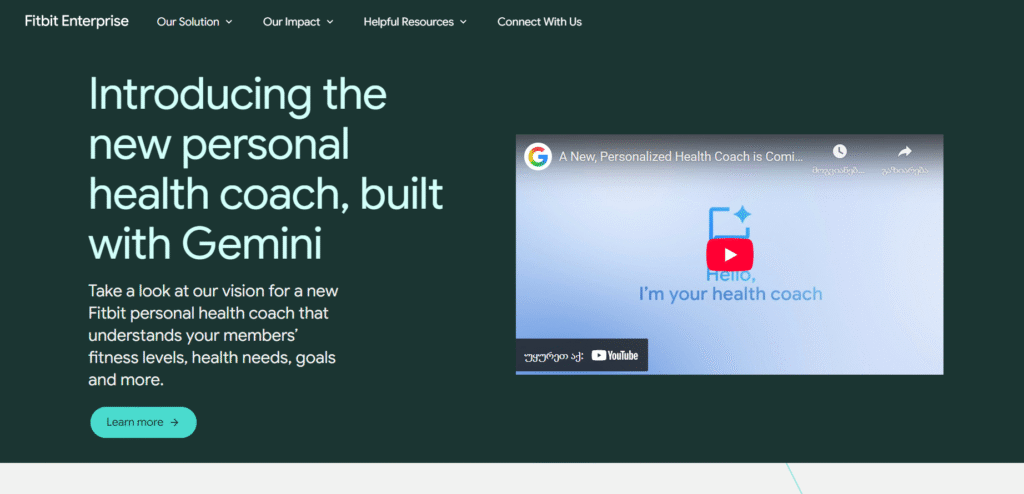Image resolution: width=1024 pixels, height=494 pixels.
Task: Click the Georgian 'watch on' text beside YouTube logo
Action: [x=552, y=355]
